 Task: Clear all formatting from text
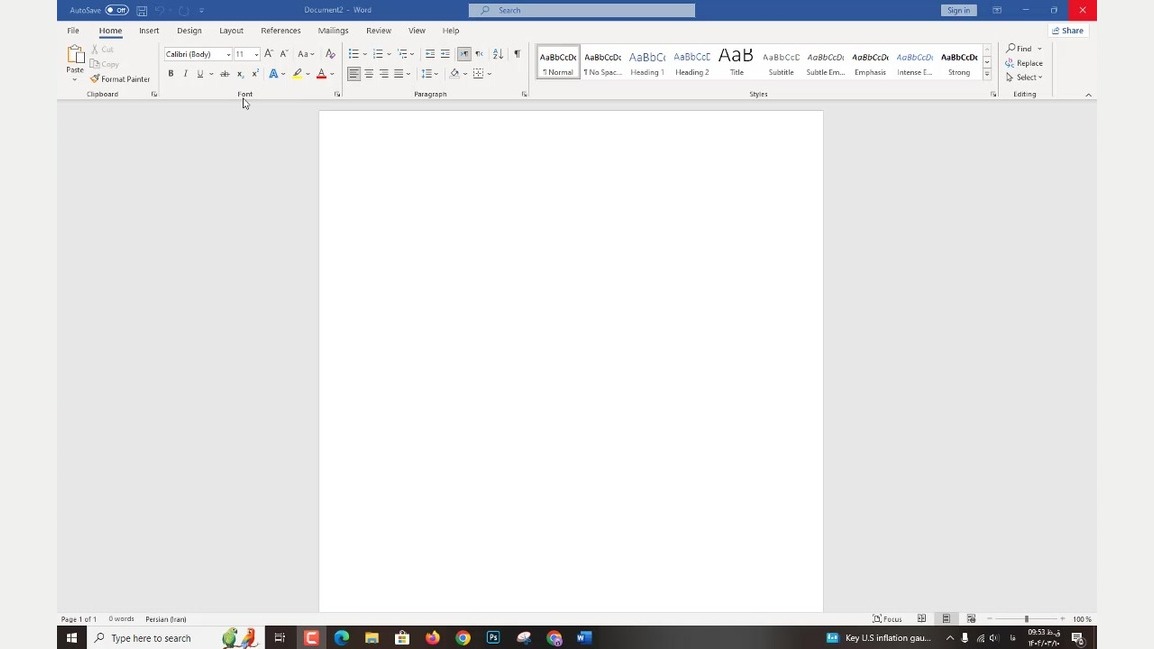point(330,54)
